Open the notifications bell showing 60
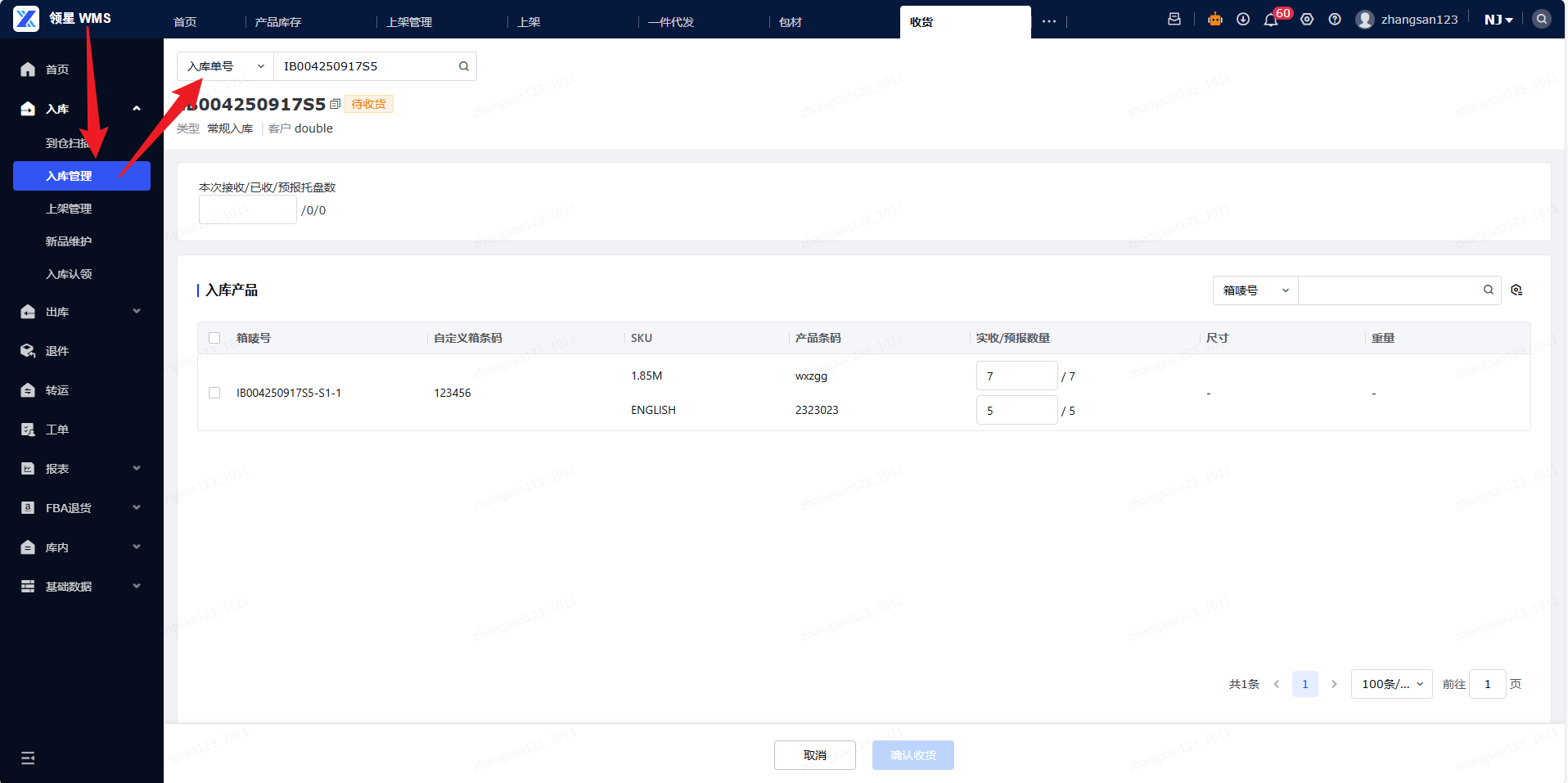 pos(1271,20)
